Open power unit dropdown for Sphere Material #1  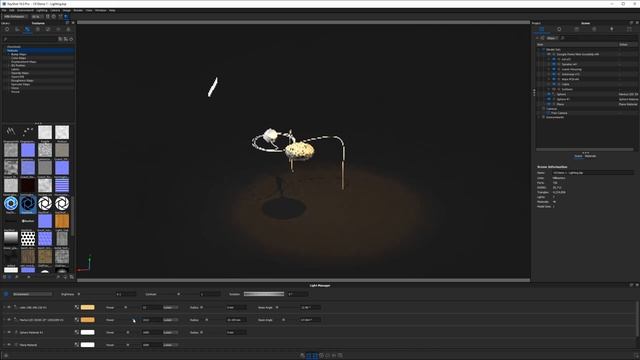point(171,332)
